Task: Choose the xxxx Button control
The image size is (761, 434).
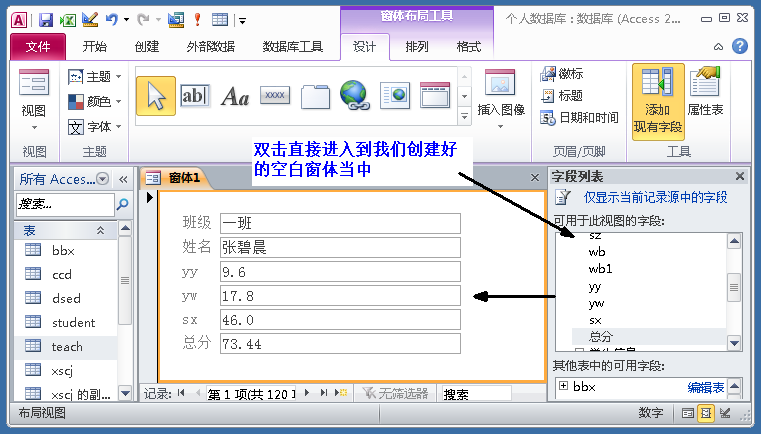Action: click(275, 95)
